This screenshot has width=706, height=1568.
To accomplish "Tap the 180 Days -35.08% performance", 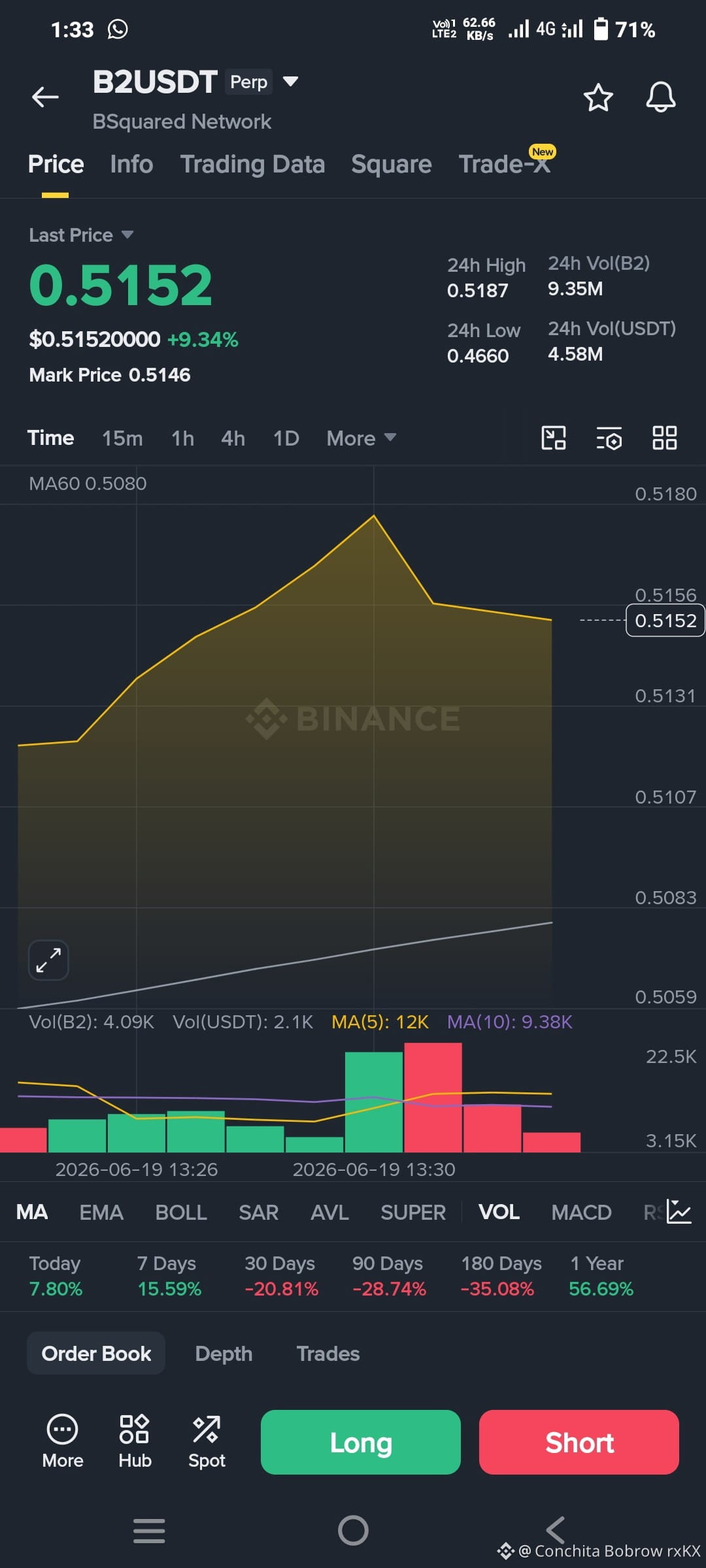I will click(x=501, y=1276).
